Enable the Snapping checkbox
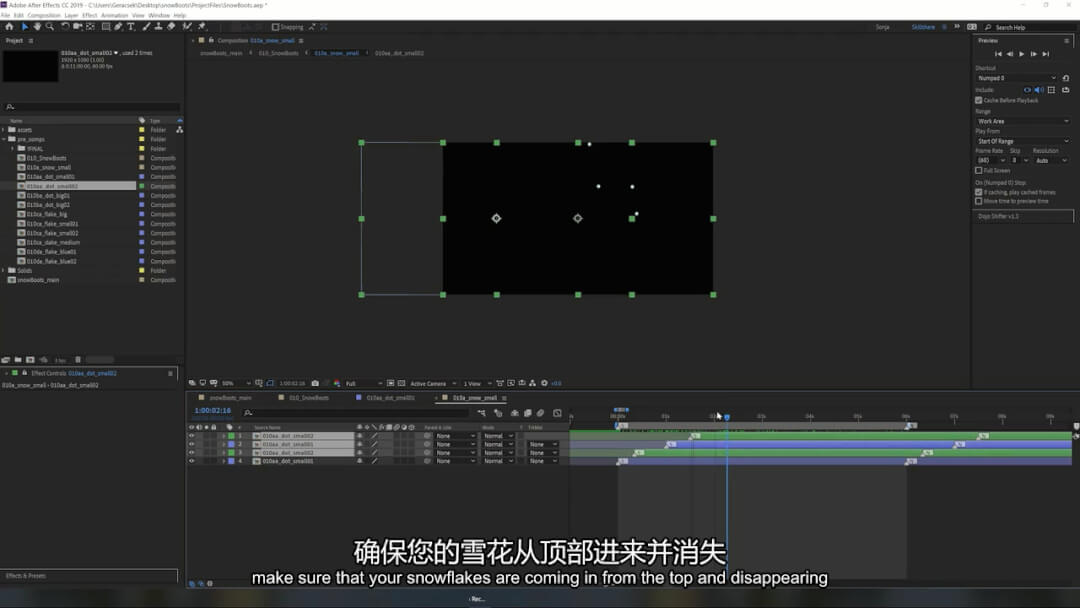1080x608 pixels. click(276, 27)
